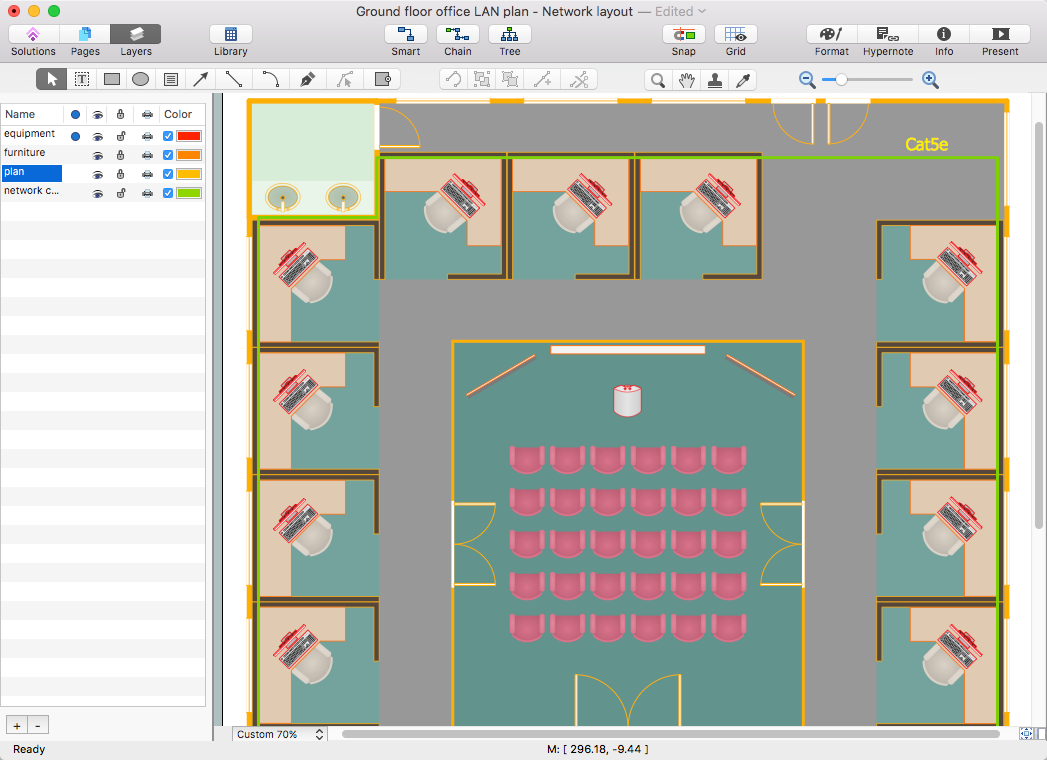The width and height of the screenshot is (1047, 760).
Task: Uncheck the furniture layer color checkbox
Action: click(168, 155)
